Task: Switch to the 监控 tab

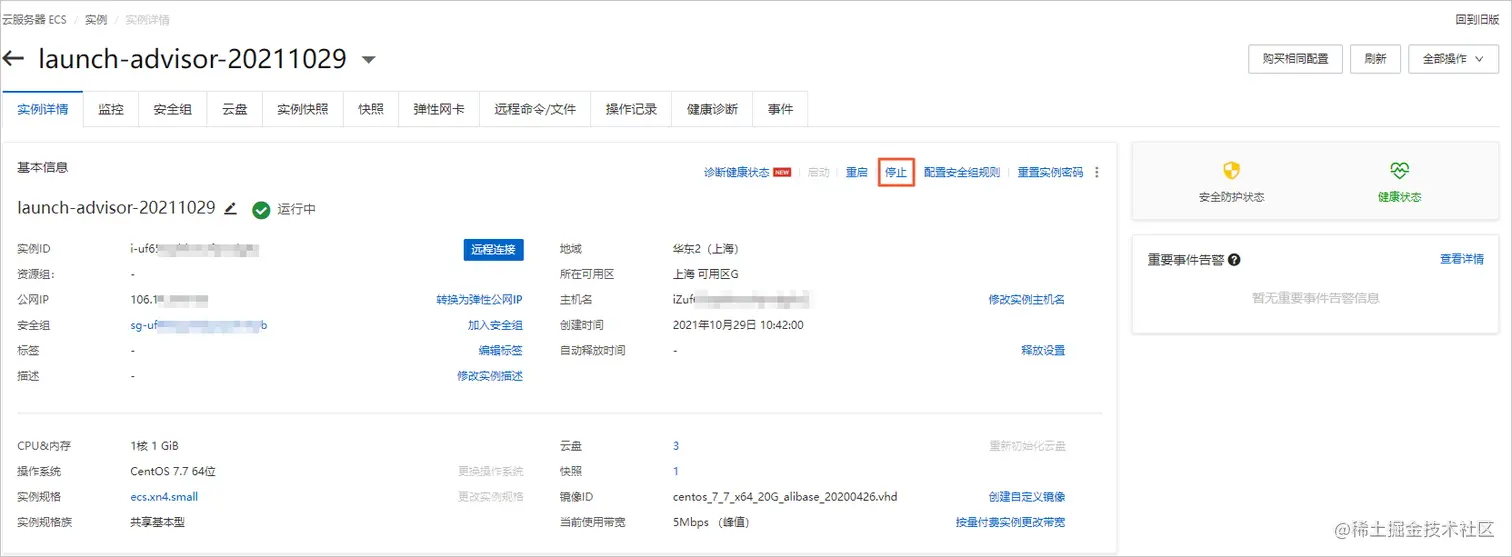Action: click(x=111, y=110)
